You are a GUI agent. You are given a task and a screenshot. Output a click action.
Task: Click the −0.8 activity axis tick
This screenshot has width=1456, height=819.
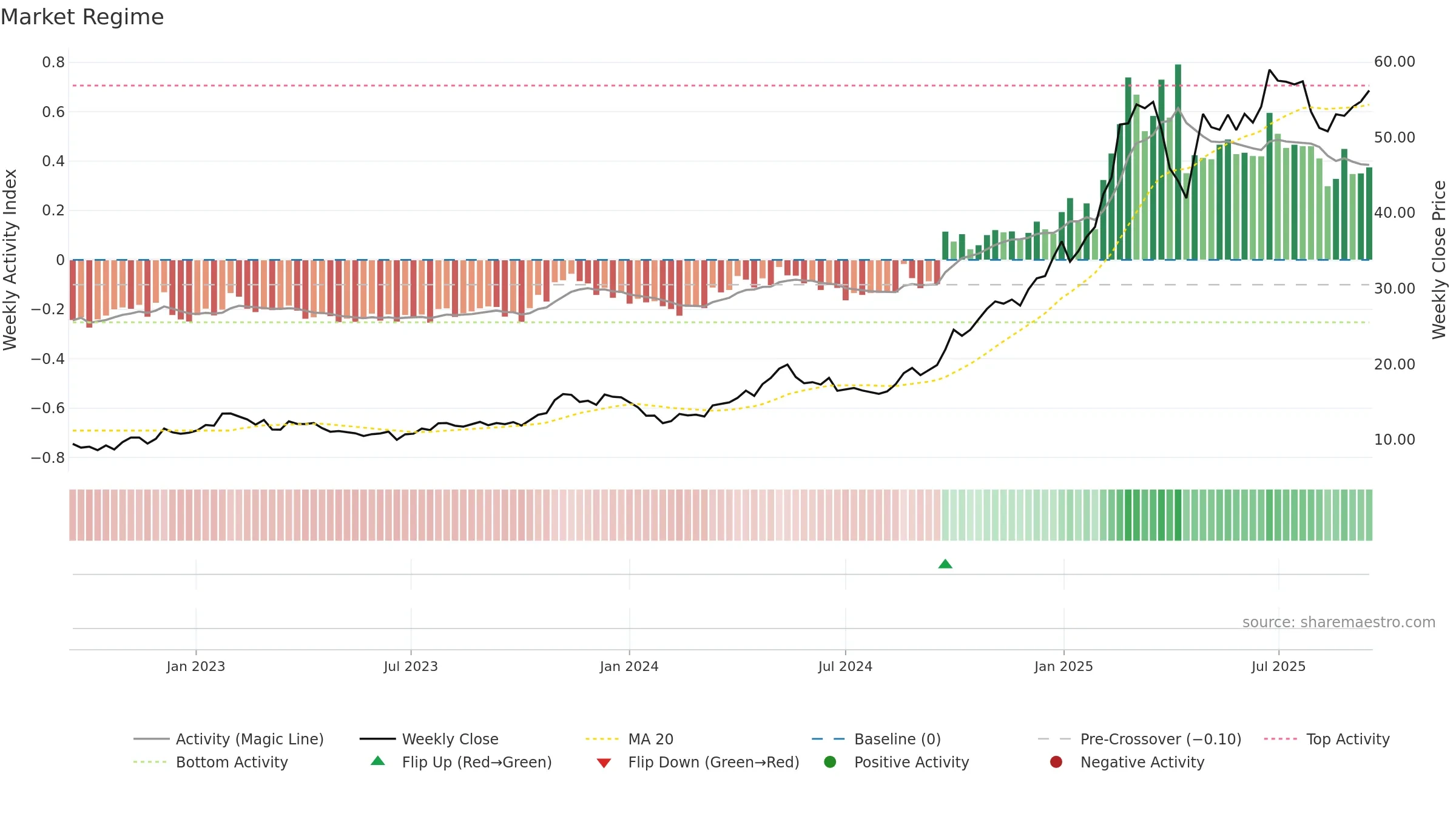(48, 458)
